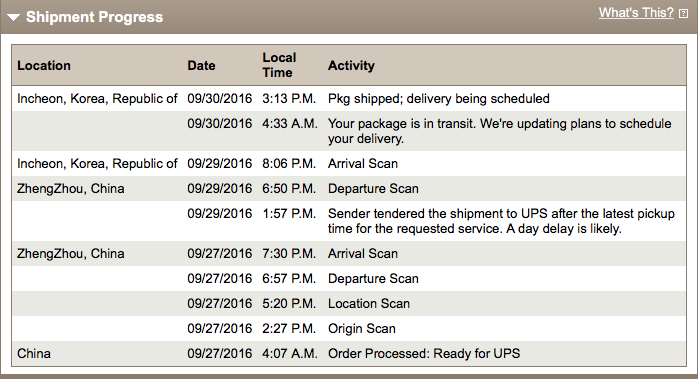The image size is (700, 380).
Task: Click the help icon beside What's This?
Action: 683,14
